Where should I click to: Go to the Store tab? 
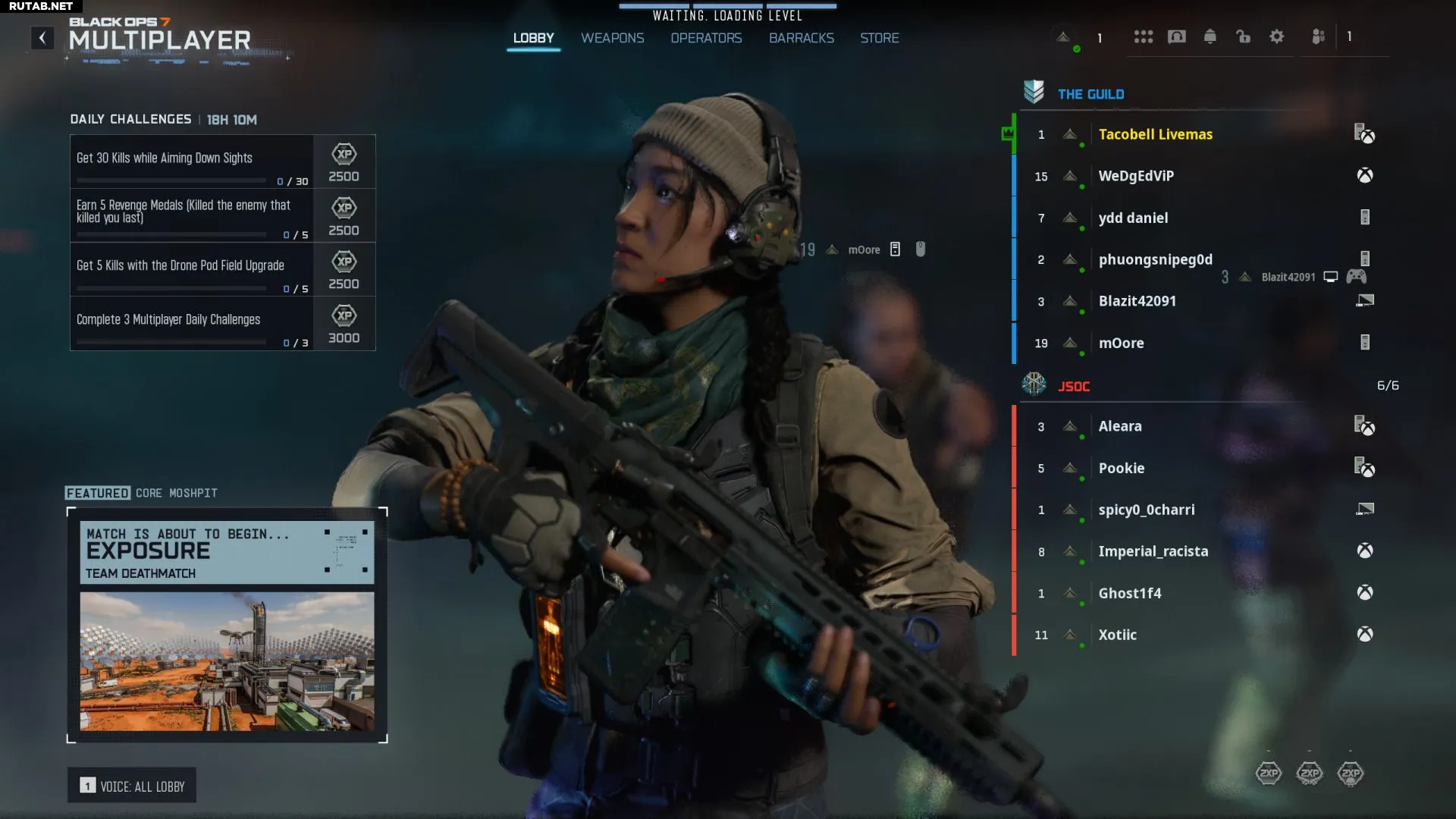tap(879, 38)
